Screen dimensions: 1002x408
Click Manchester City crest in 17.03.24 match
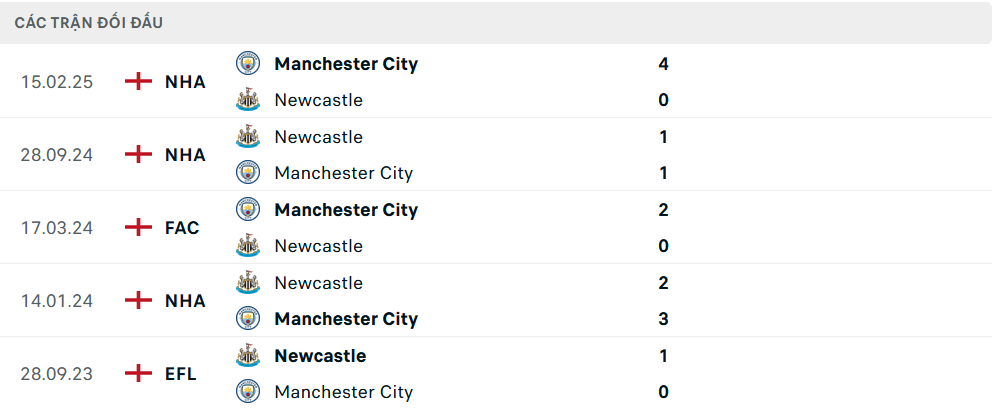(247, 210)
